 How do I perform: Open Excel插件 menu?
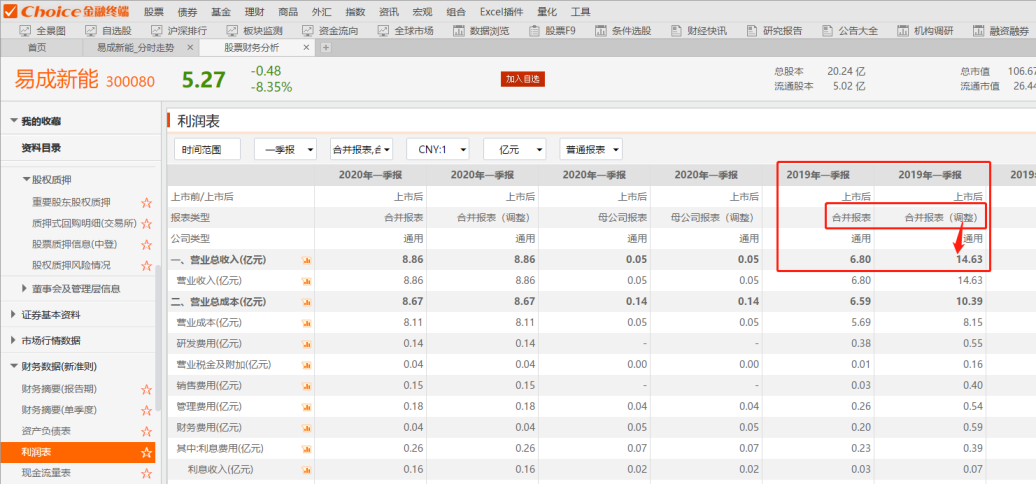[x=501, y=11]
